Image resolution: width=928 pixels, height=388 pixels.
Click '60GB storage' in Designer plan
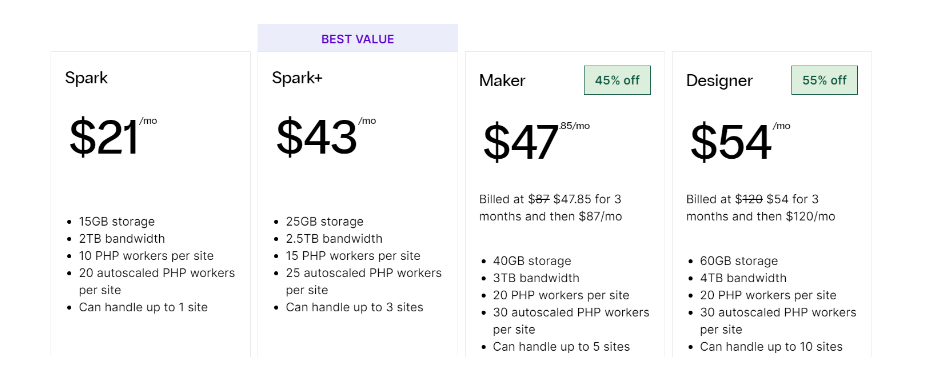tap(739, 261)
